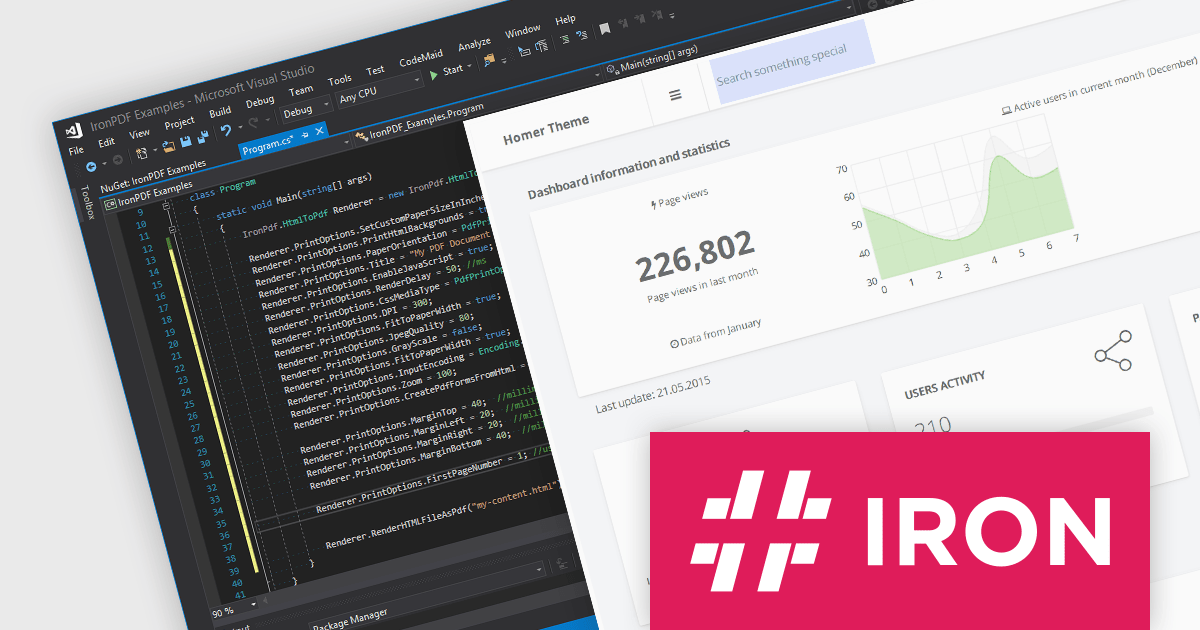This screenshot has width=1200, height=630.
Task: Toggle a bookmark using the bookmark icon
Action: coord(604,29)
